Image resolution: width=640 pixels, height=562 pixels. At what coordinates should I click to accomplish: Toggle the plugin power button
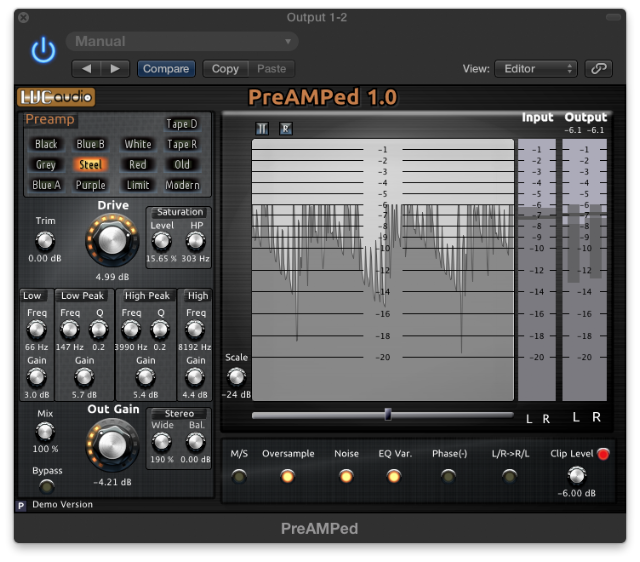43,50
